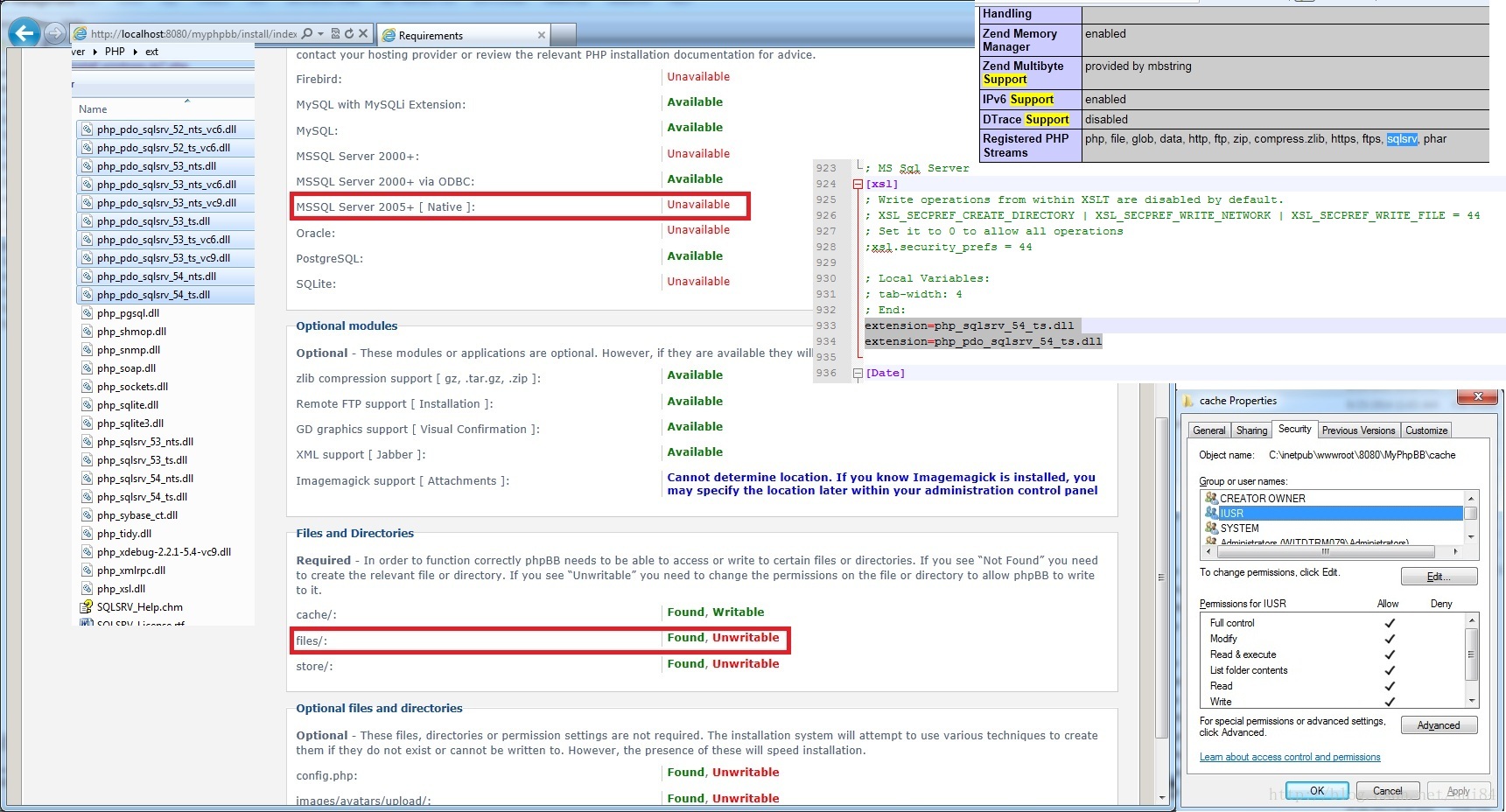This screenshot has height=812, width=1506.
Task: Expand the arrow between PHP and ext
Action: (x=136, y=52)
